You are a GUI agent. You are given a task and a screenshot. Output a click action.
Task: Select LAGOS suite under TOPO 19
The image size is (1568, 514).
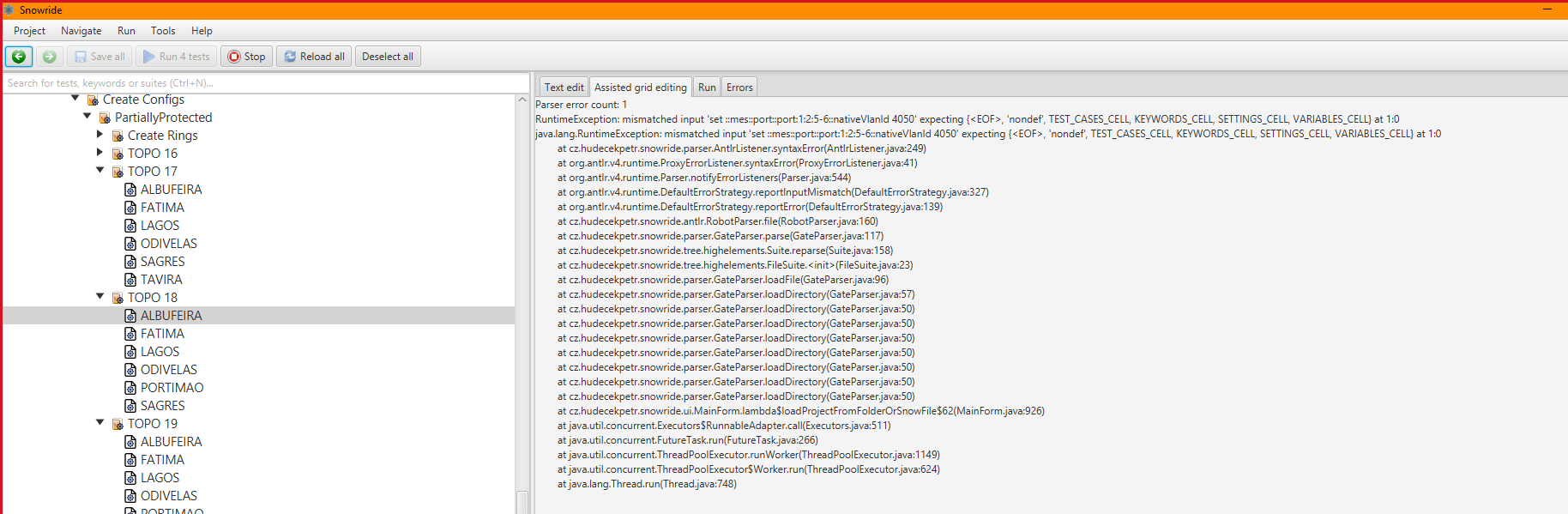pyautogui.click(x=160, y=478)
